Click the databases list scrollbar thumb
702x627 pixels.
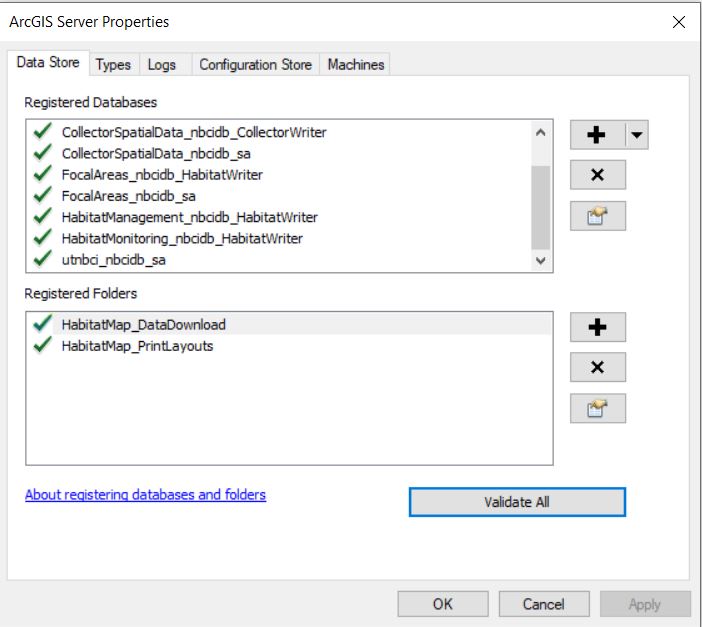[x=540, y=207]
